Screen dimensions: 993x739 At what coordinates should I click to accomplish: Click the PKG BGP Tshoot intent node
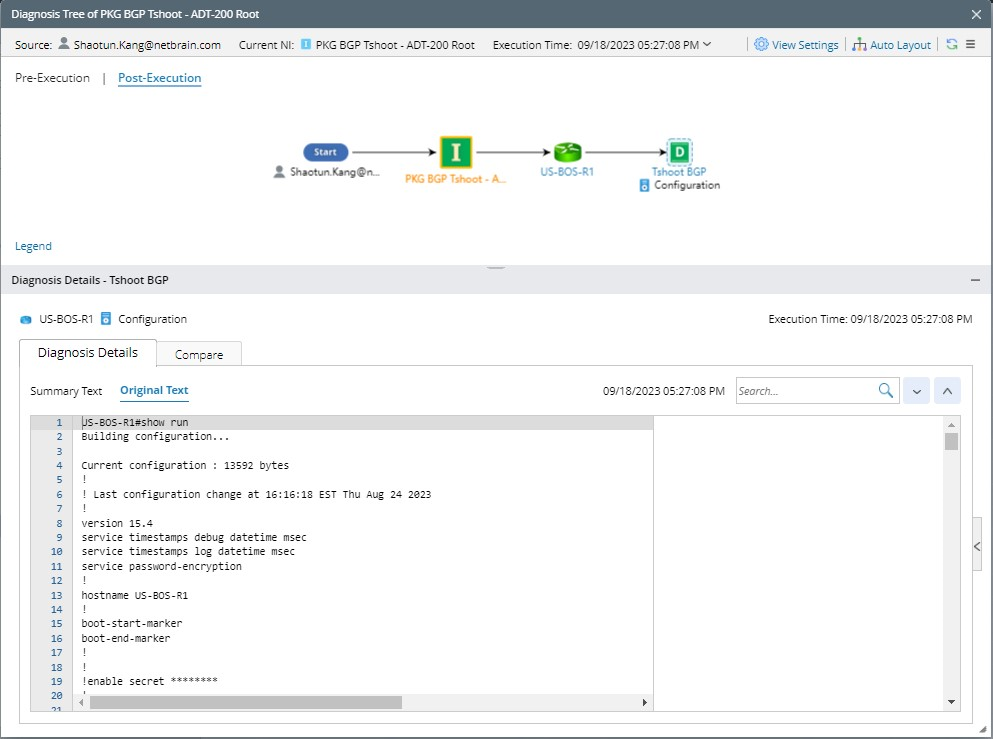click(x=455, y=152)
